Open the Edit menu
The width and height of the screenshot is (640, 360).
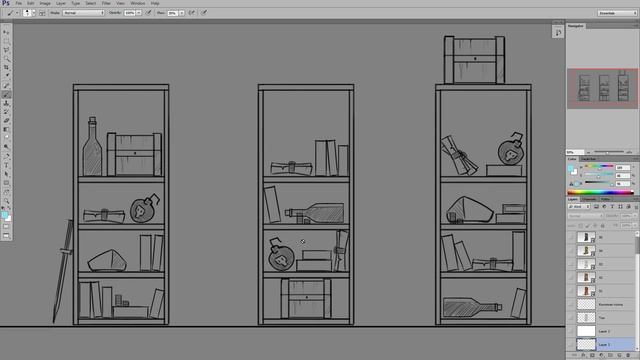click(31, 3)
